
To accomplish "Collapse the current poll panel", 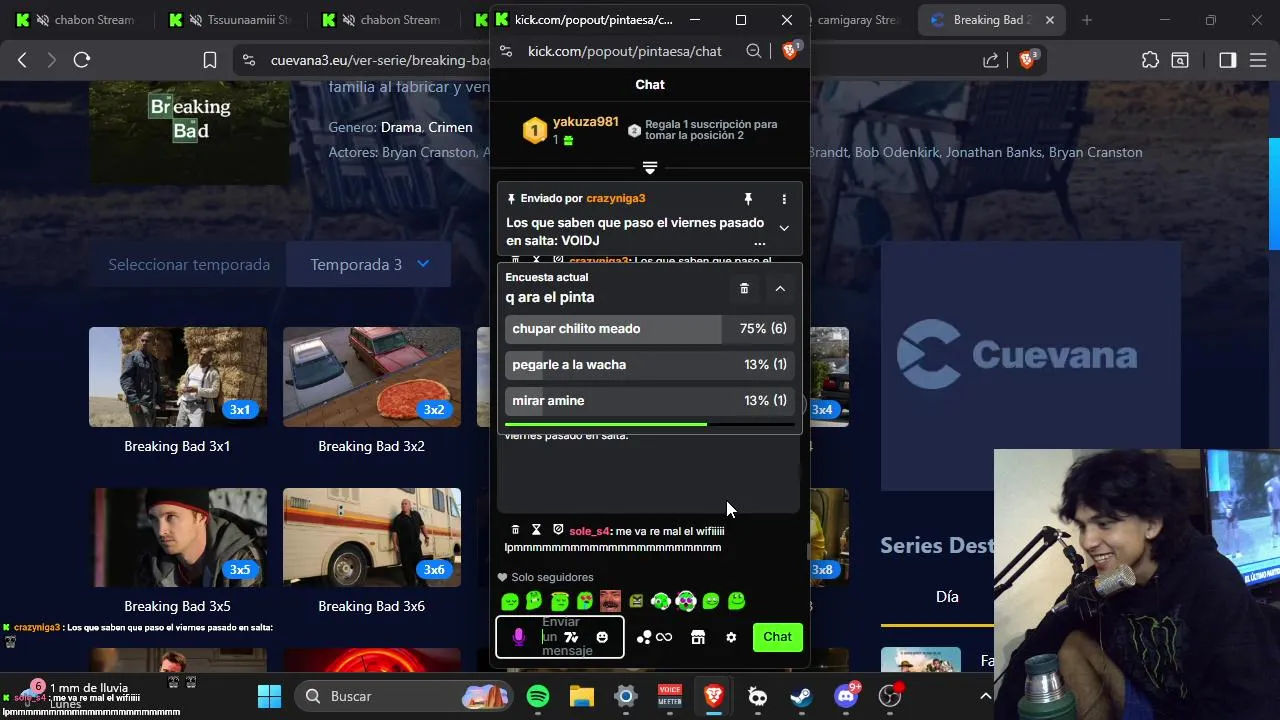I will (780, 288).
